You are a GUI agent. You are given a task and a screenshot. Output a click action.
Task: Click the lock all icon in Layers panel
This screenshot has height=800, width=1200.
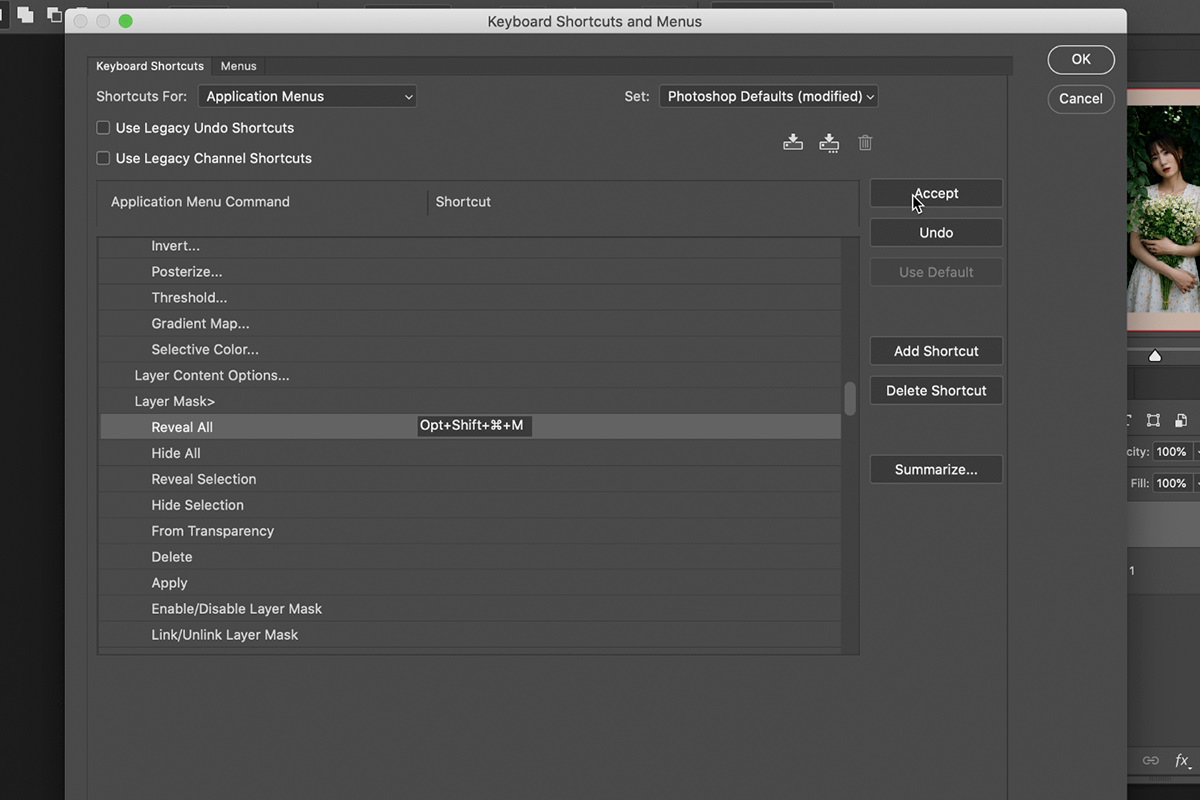tap(1181, 420)
